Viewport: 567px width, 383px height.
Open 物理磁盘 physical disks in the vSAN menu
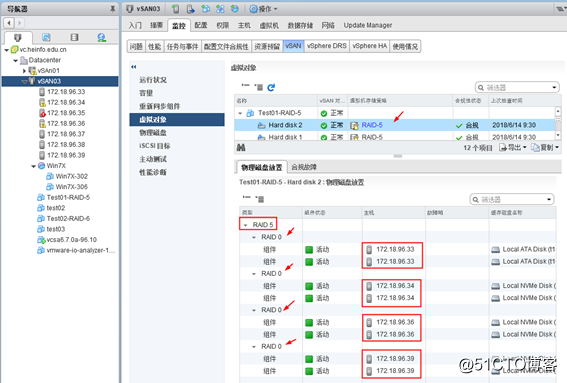[x=153, y=133]
